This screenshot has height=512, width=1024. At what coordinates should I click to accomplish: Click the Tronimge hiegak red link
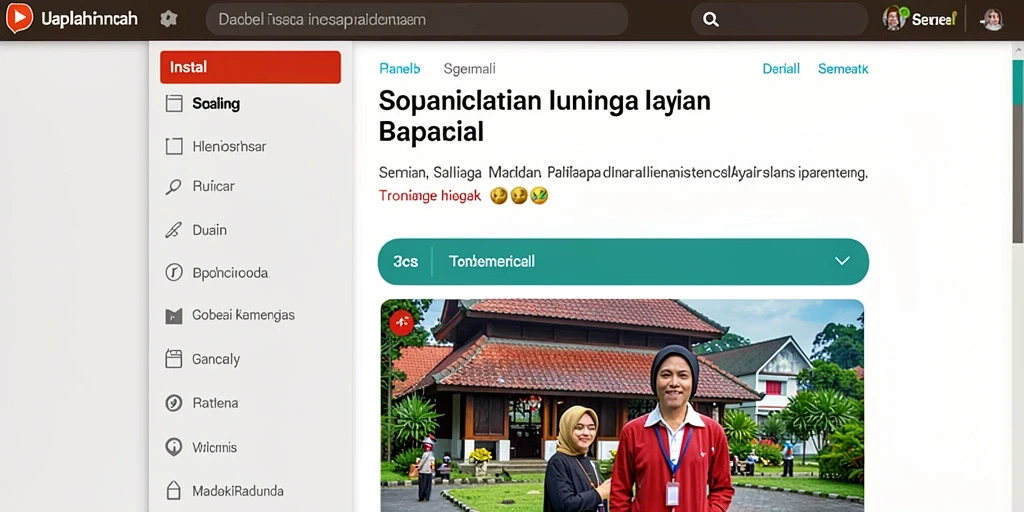(x=430, y=195)
